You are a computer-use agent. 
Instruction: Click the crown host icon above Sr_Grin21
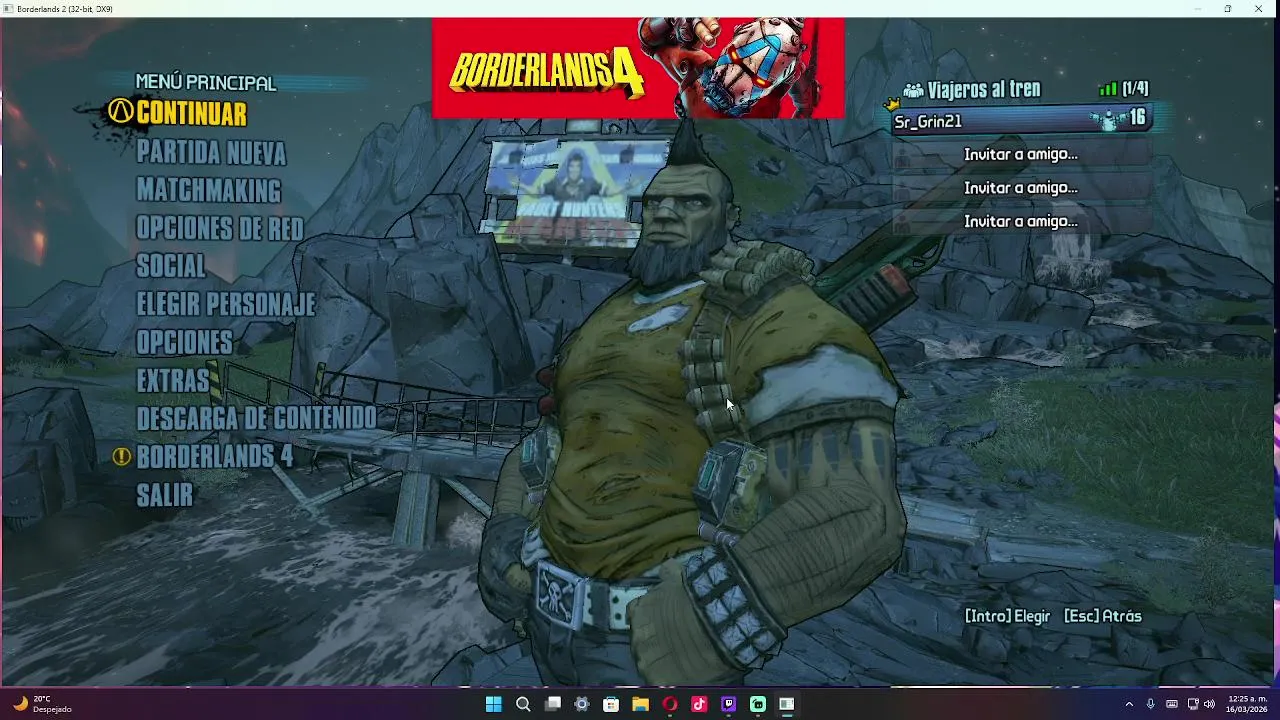coord(892,103)
